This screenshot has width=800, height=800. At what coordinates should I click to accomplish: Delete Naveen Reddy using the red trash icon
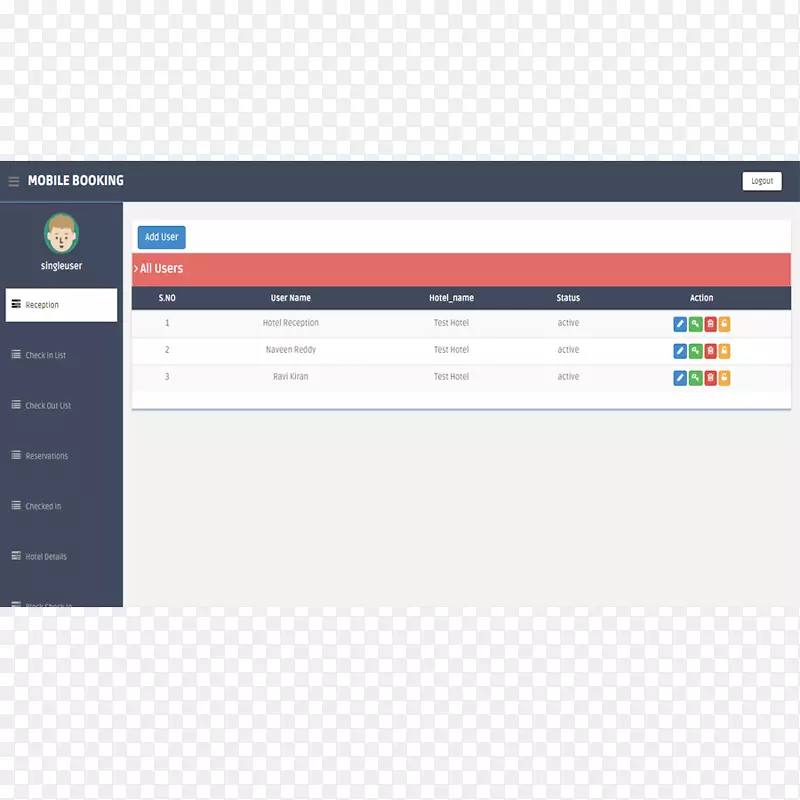coord(710,351)
